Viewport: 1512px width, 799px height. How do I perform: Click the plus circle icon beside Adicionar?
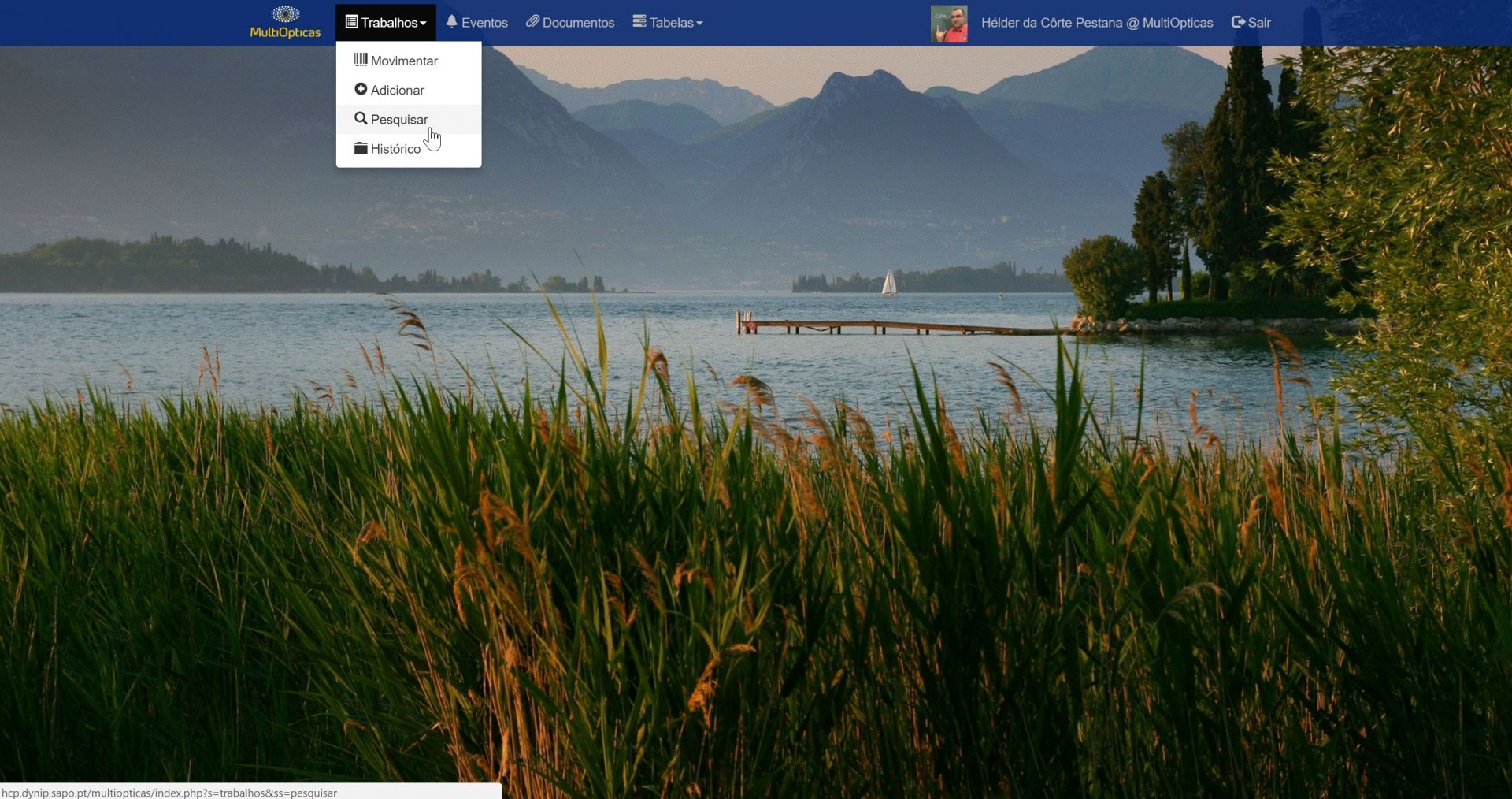(361, 90)
